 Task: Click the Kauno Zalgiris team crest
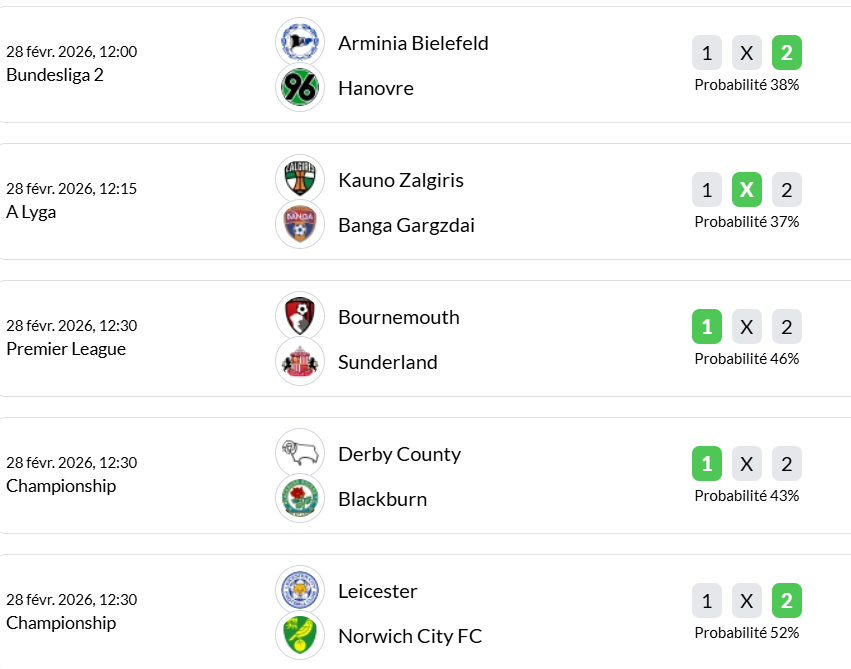[x=300, y=179]
